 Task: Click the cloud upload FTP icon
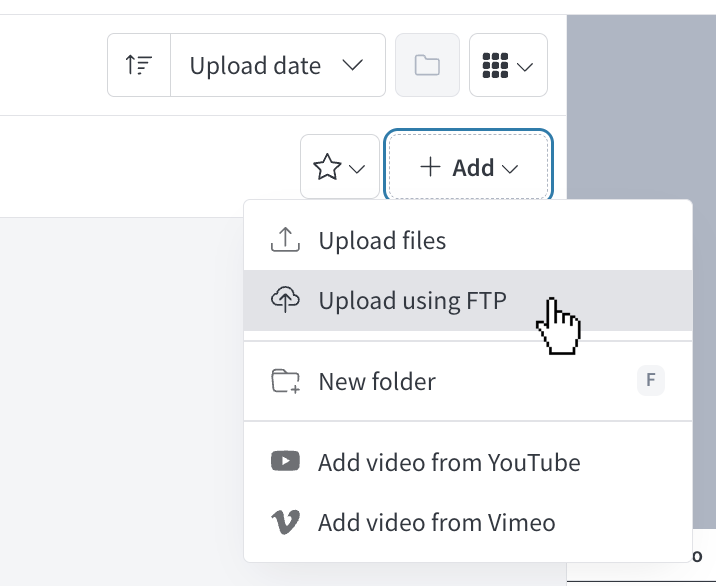click(x=286, y=300)
